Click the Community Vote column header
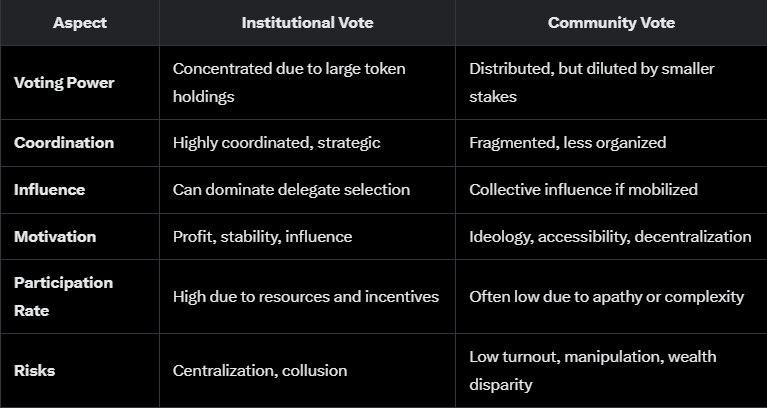 click(611, 23)
